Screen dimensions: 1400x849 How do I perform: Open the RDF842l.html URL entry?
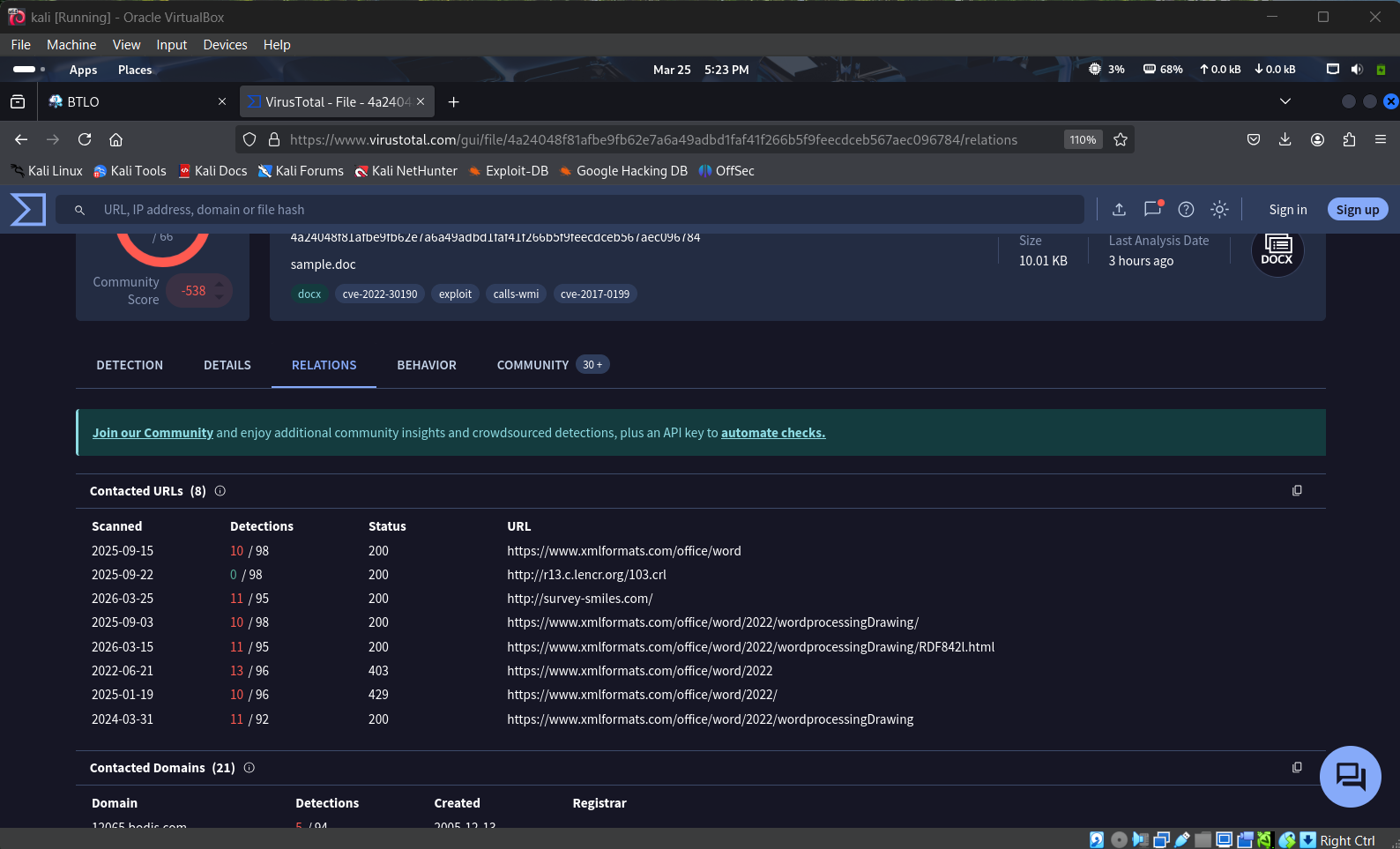(x=750, y=647)
